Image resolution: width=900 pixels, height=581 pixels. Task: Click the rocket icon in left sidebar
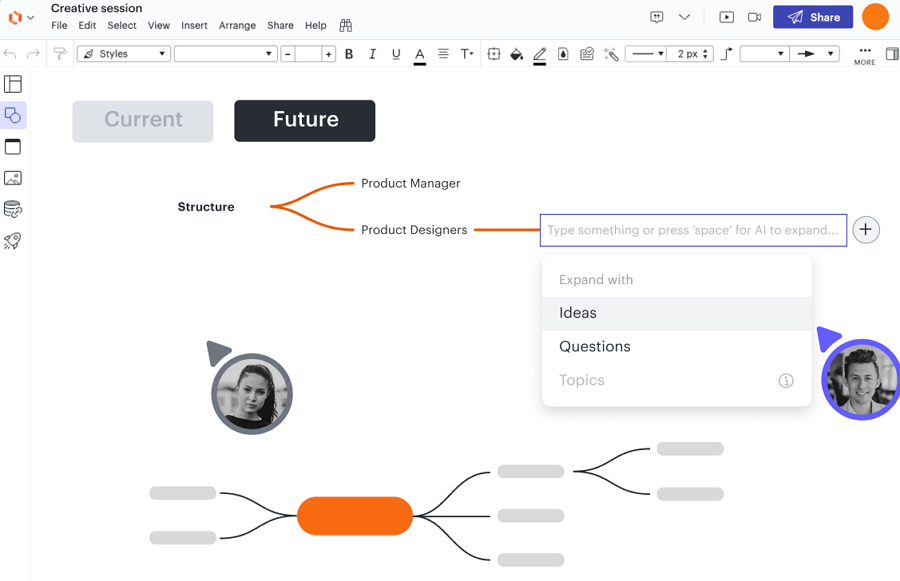point(13,241)
